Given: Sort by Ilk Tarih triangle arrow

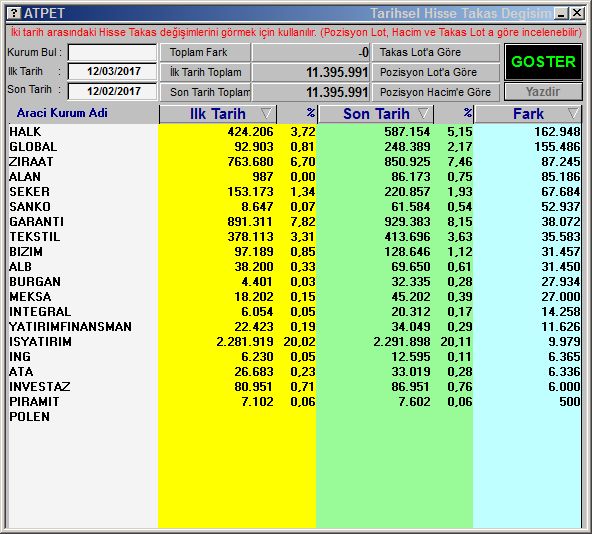Looking at the screenshot, I should pos(266,113).
